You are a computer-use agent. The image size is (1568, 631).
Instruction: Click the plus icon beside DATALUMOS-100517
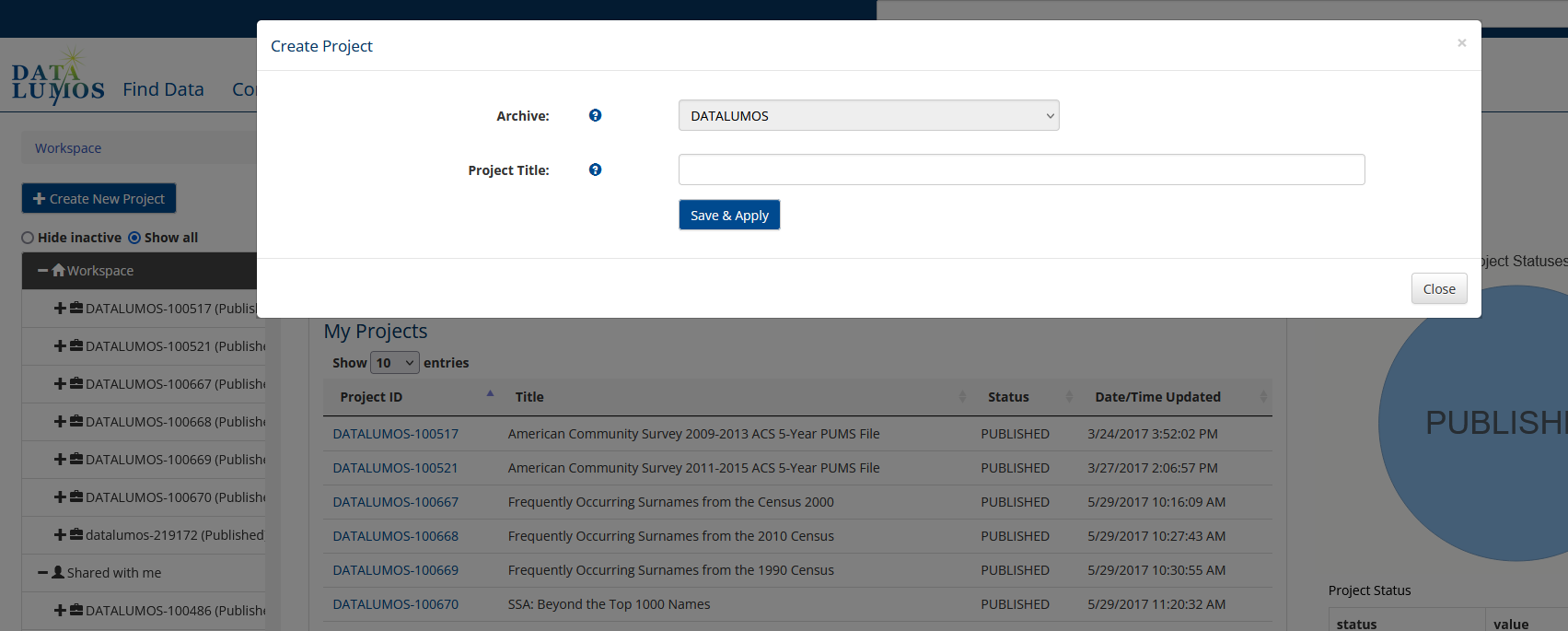pyautogui.click(x=60, y=309)
